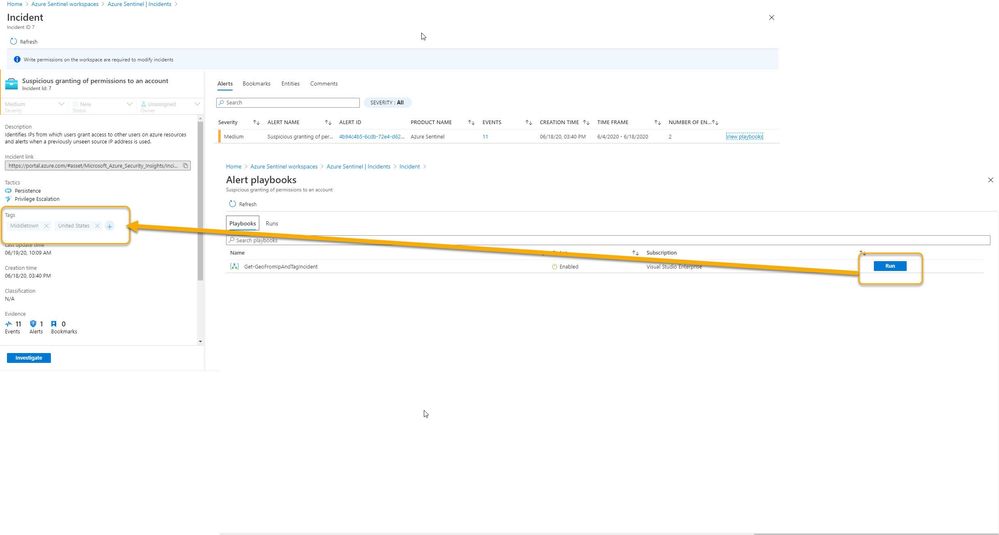Go to Home in top breadcrumb

[x=14, y=4]
